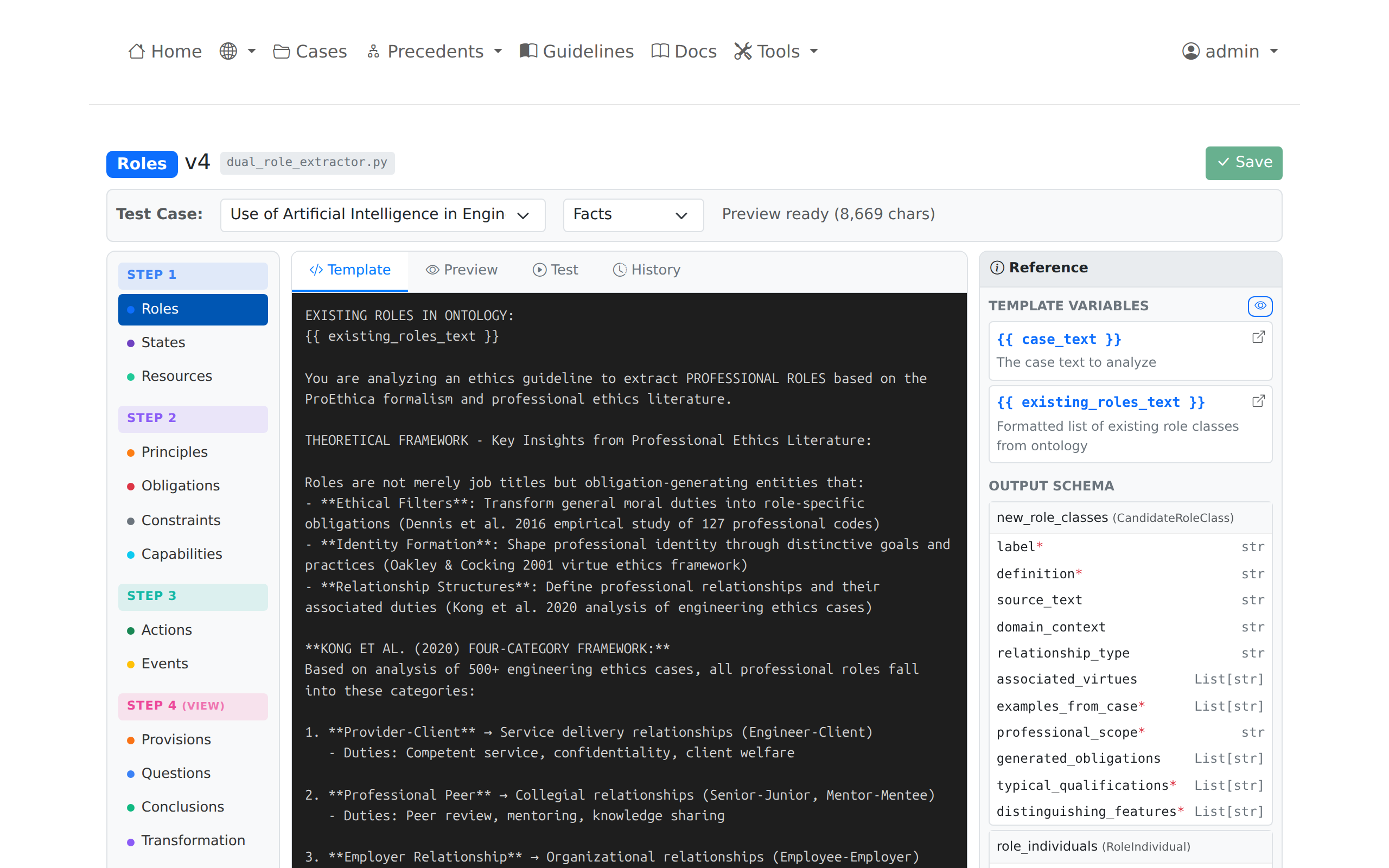This screenshot has width=1389, height=868.
Task: Click the checkmark icon on Save button
Action: (1224, 162)
